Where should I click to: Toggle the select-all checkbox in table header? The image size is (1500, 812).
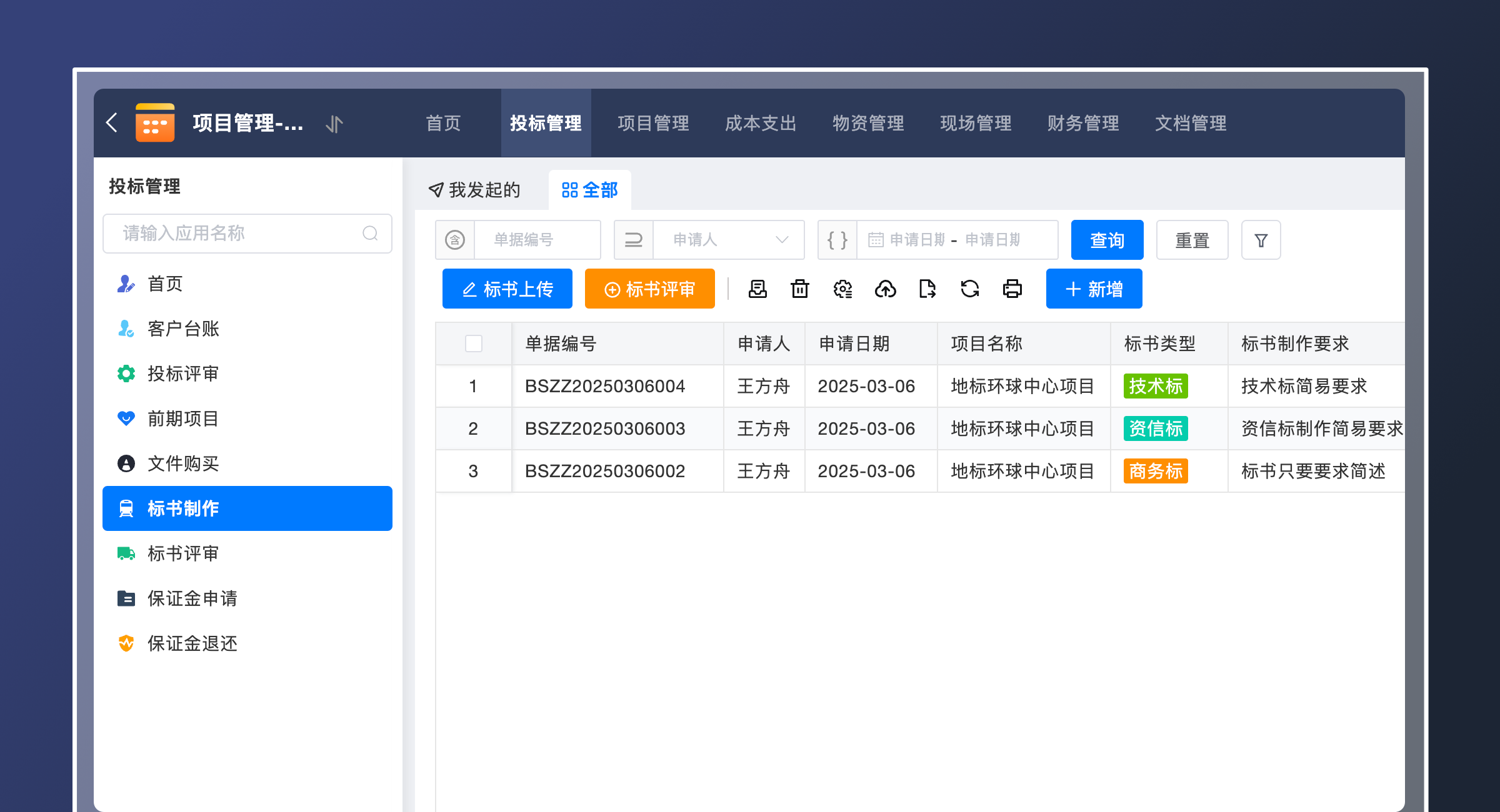pos(474,344)
